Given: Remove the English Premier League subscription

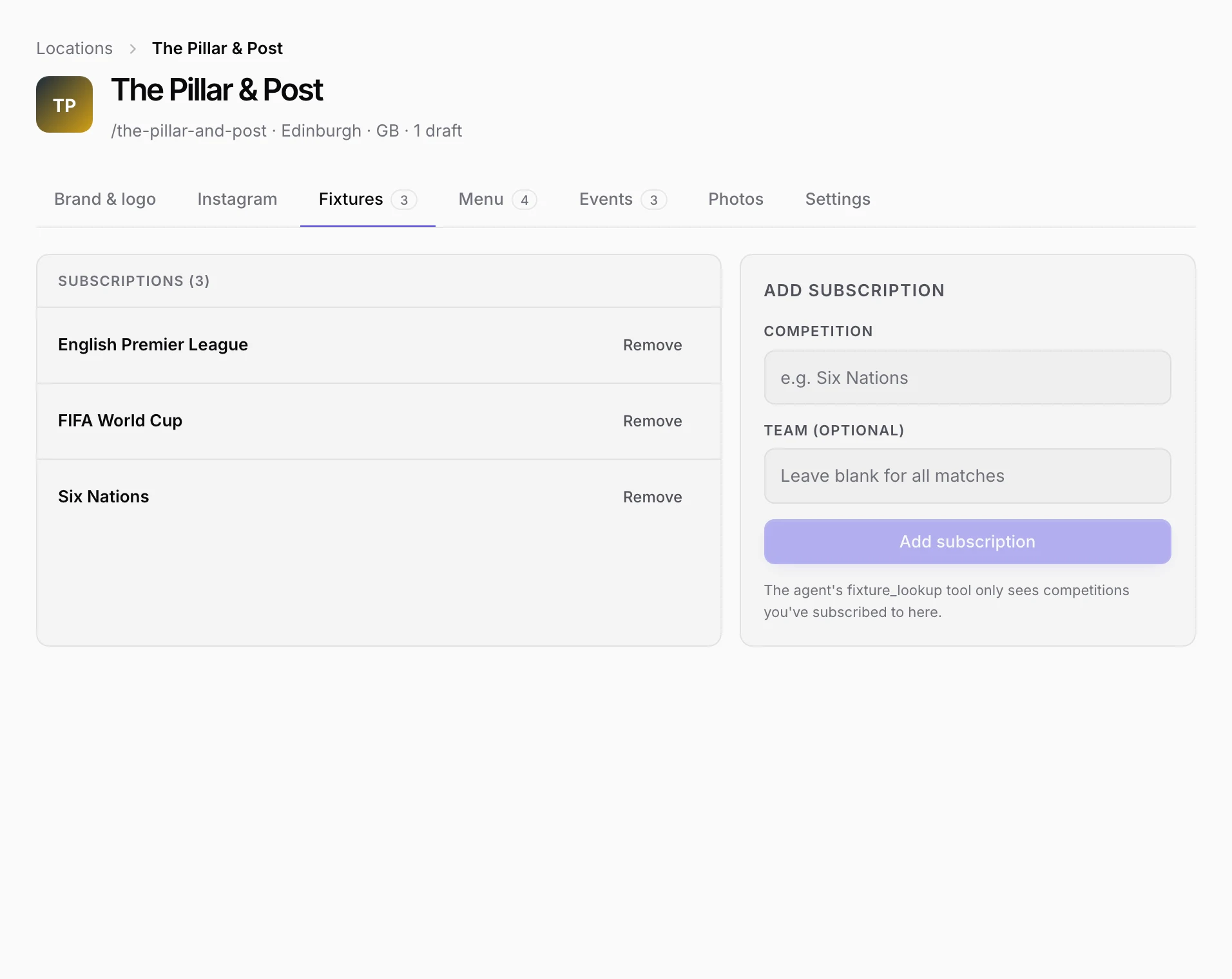Looking at the screenshot, I should (652, 345).
